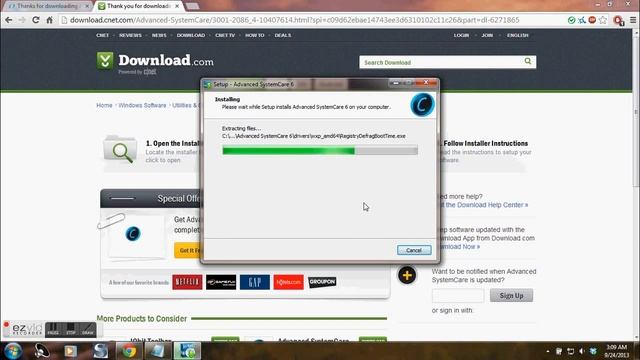The height and width of the screenshot is (360, 640).
Task: Open the Chrome menu icon
Action: (x=633, y=20)
